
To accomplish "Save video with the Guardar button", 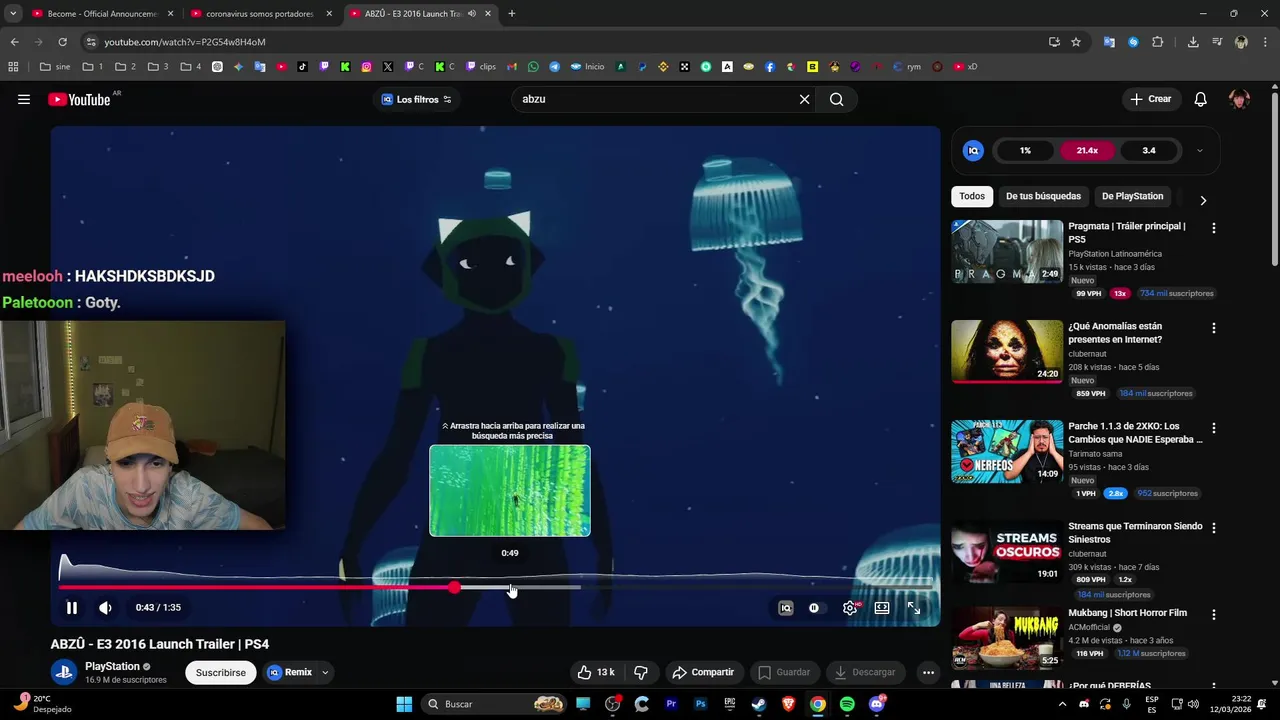I will pyautogui.click(x=784, y=672).
